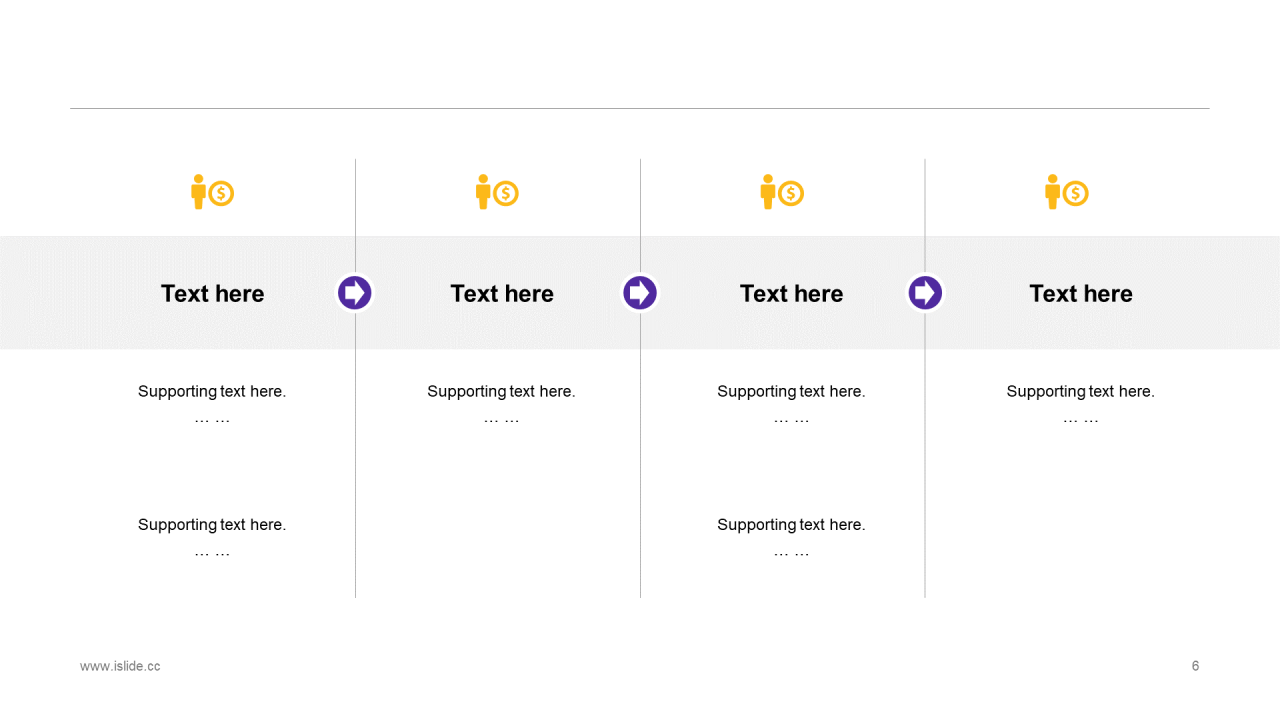Select the fourth column's 'Text here' heading
1280x720 pixels.
[1081, 293]
